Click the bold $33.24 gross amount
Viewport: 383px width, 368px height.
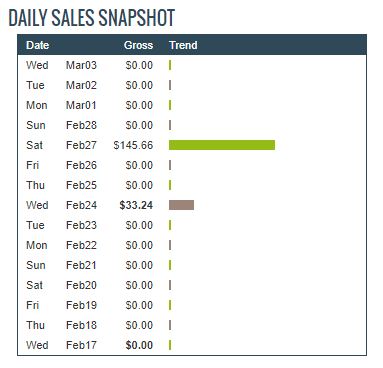(x=136, y=205)
